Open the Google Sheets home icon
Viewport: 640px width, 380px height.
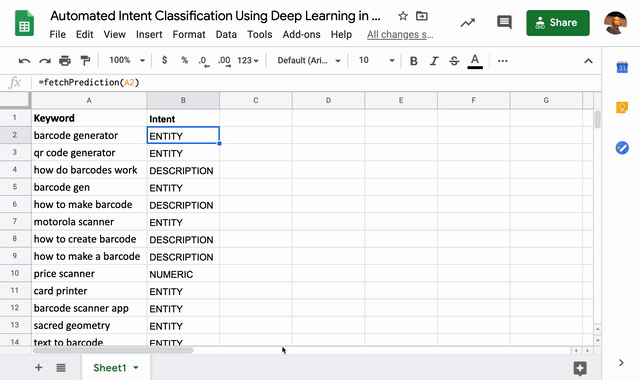pos(24,24)
